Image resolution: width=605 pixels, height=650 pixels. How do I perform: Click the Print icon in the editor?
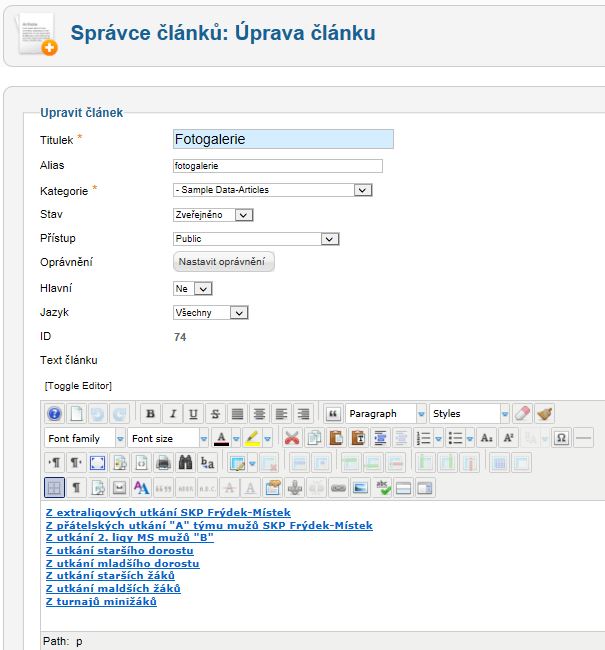pos(162,463)
